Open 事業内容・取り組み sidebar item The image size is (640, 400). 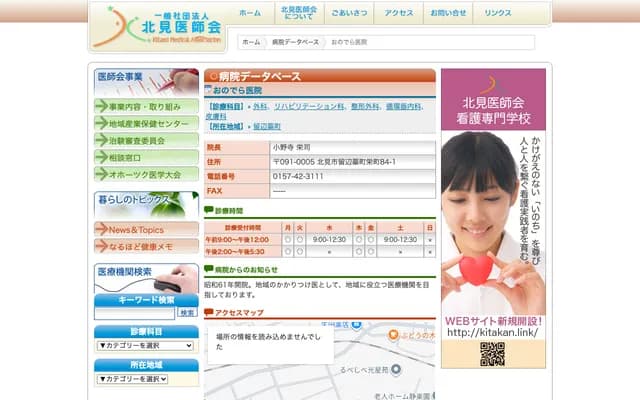[146, 106]
